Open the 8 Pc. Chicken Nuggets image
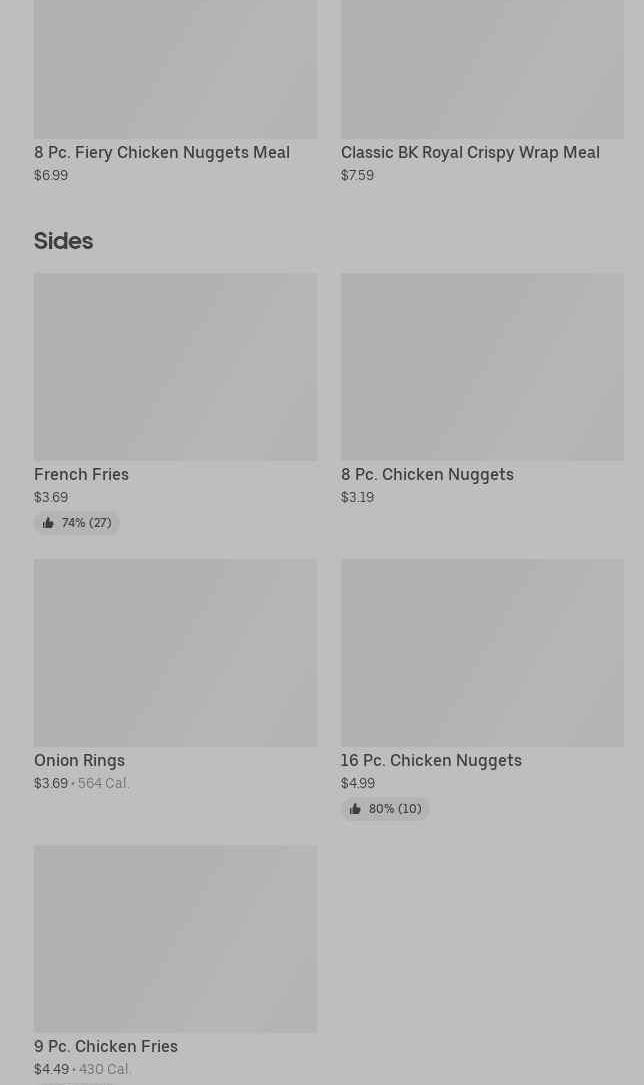The height and width of the screenshot is (1085, 644). click(x=482, y=367)
